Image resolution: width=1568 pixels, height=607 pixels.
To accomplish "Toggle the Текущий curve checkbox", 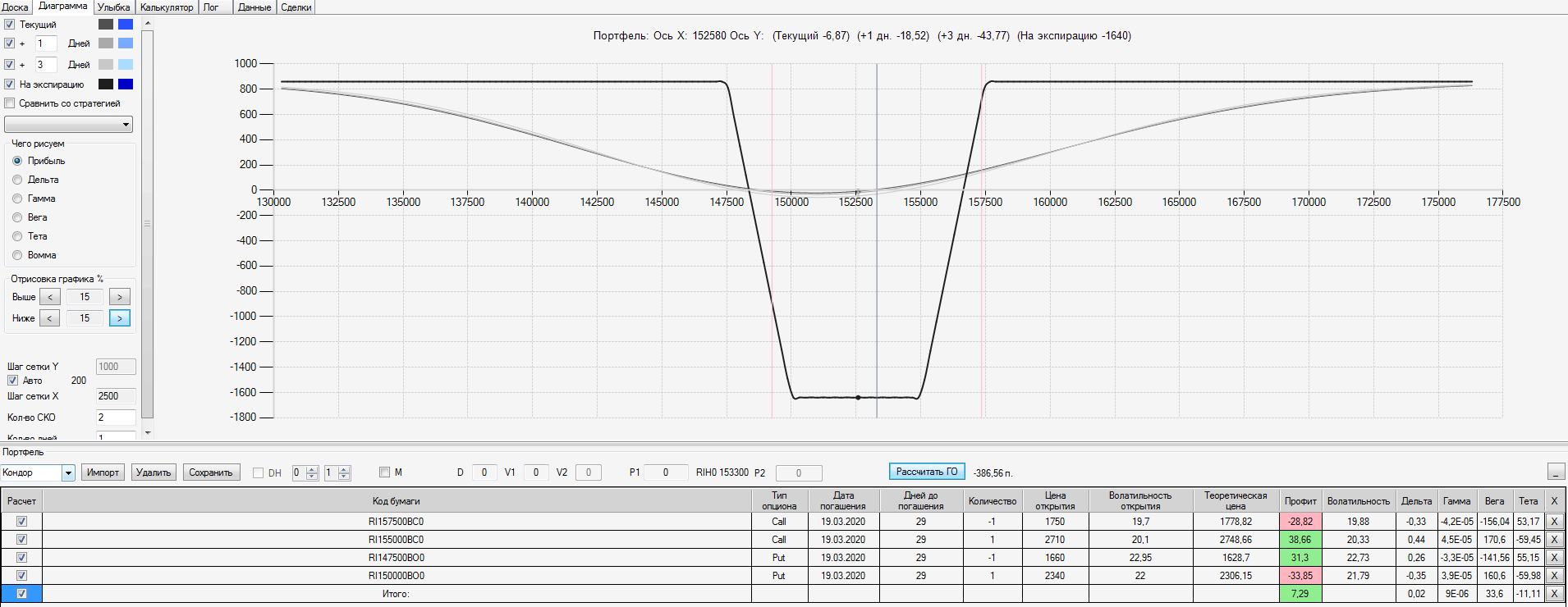I will [x=10, y=25].
